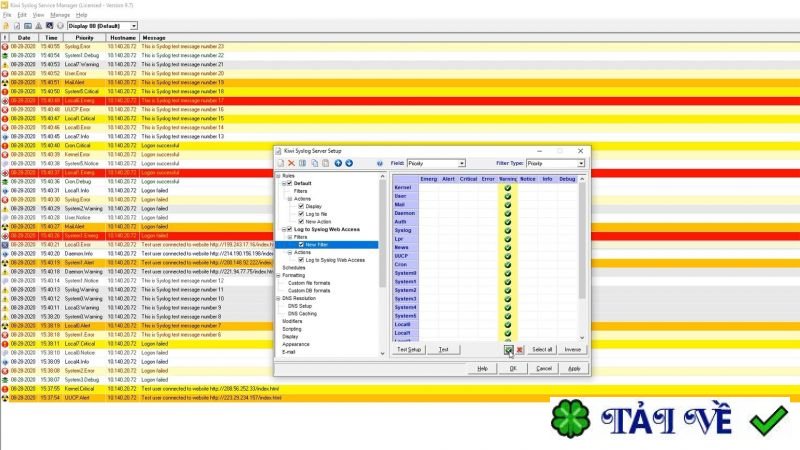This screenshot has height=450, width=800.
Task: Collapse the Default rule node
Action: pos(284,183)
